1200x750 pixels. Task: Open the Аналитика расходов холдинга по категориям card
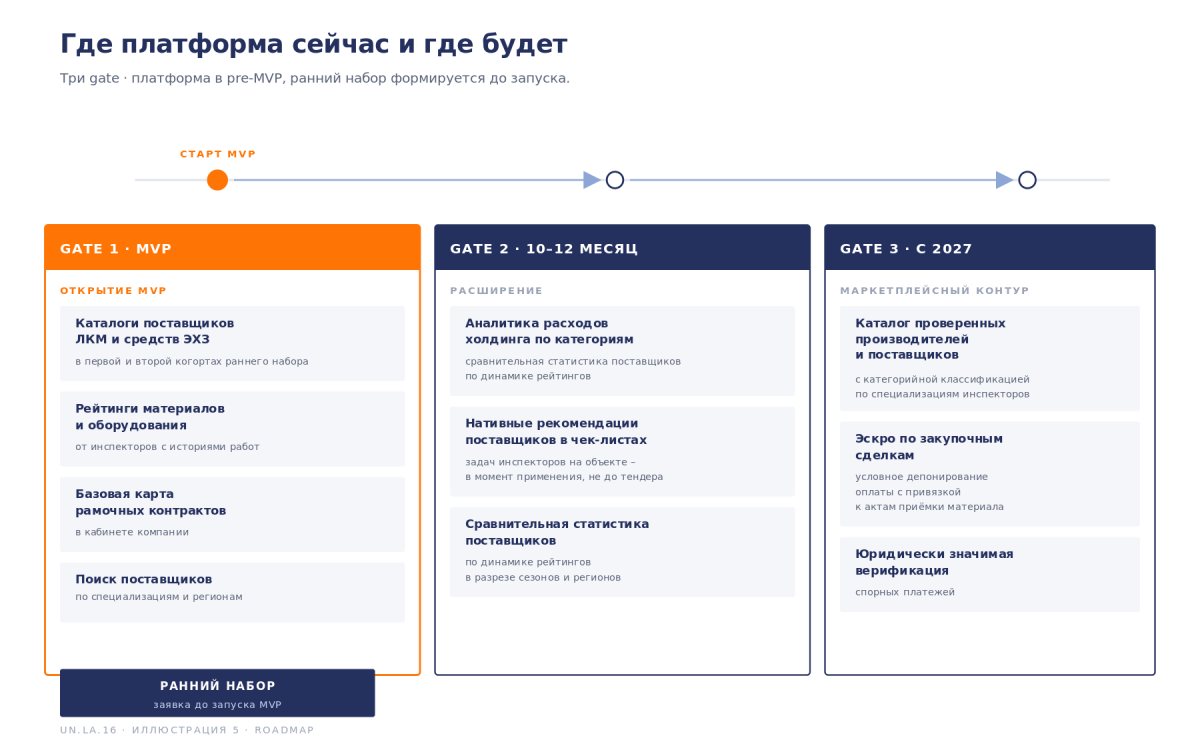[622, 351]
